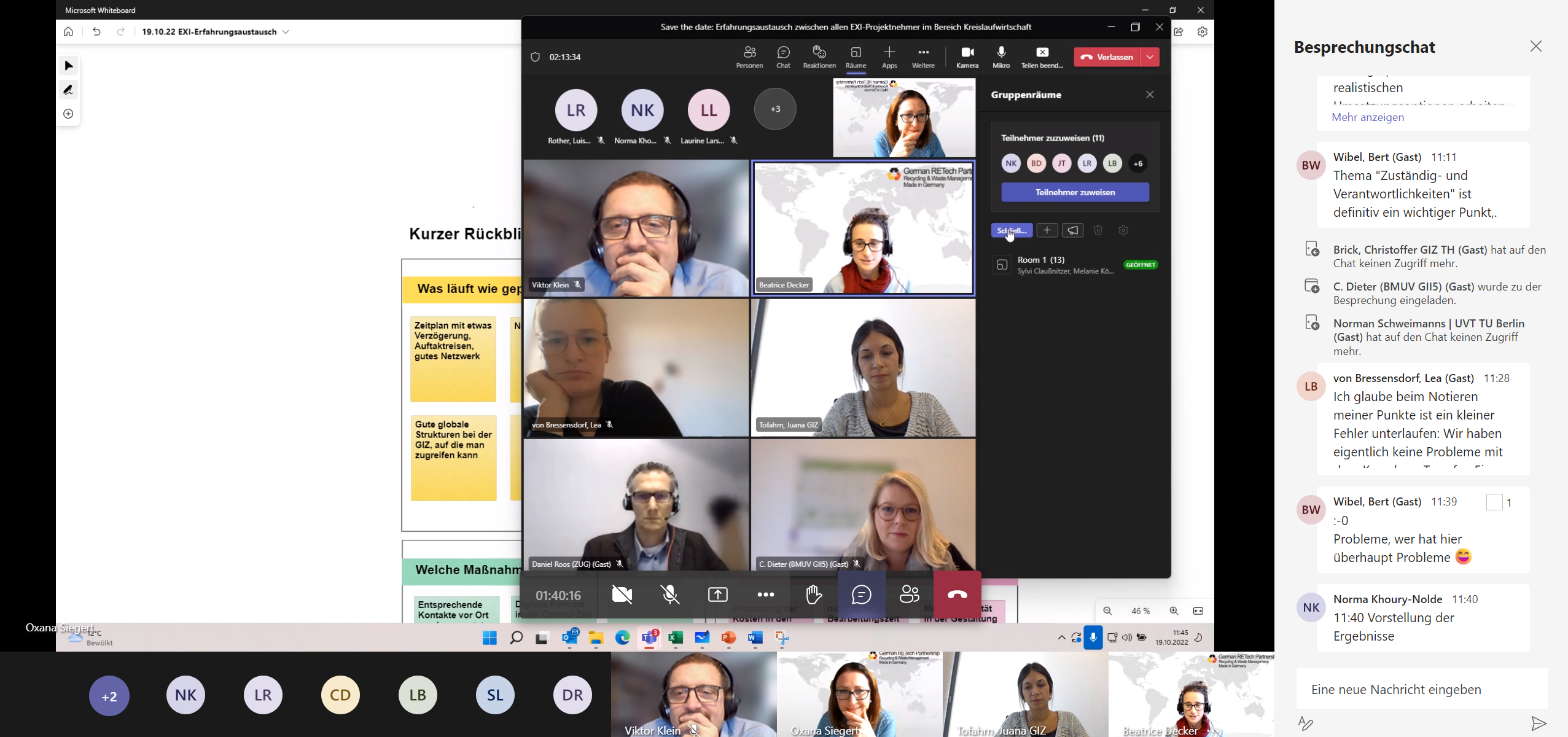1568x737 pixels.
Task: Open more options in floating call bar
Action: click(765, 595)
